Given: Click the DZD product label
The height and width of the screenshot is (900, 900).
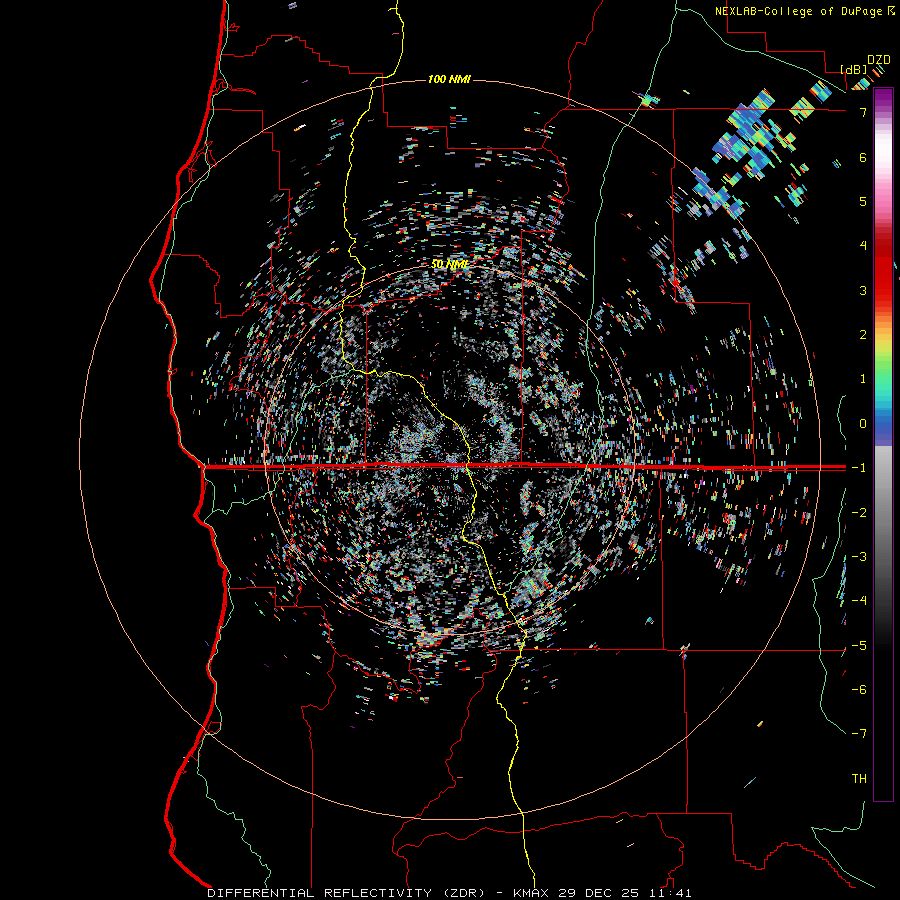Looking at the screenshot, I should coord(879,59).
